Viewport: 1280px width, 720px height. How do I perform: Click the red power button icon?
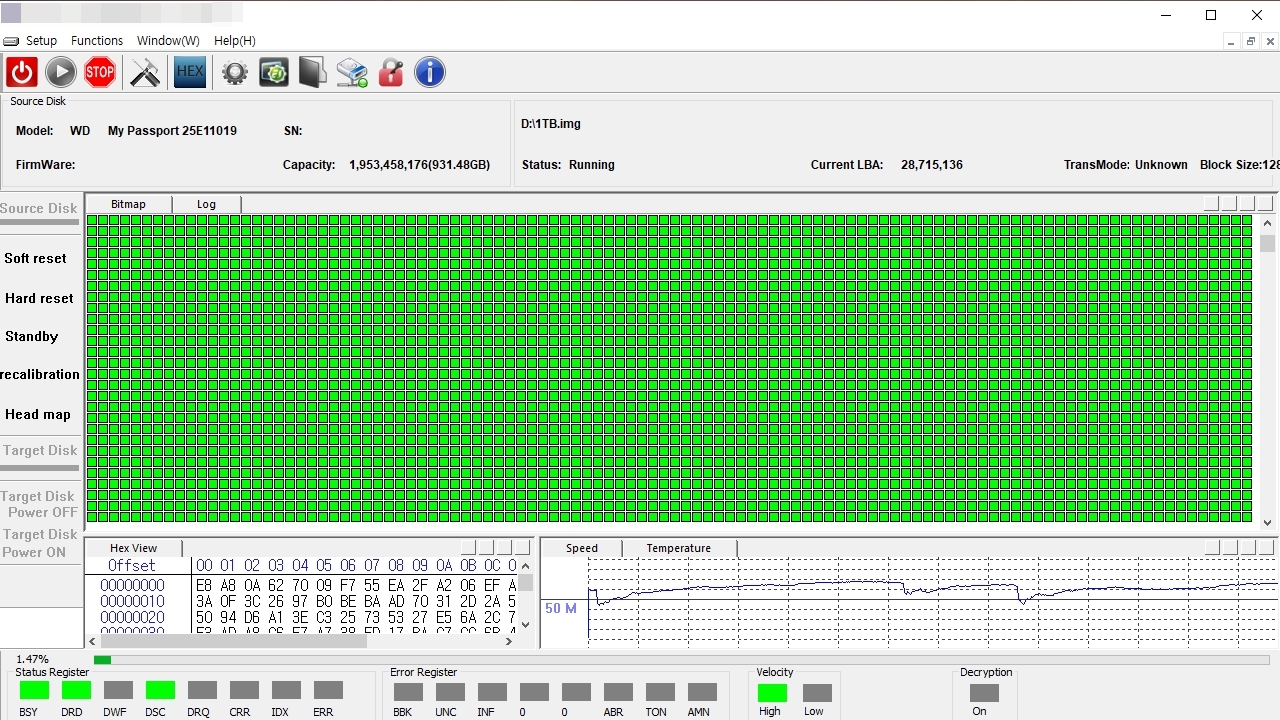(22, 72)
